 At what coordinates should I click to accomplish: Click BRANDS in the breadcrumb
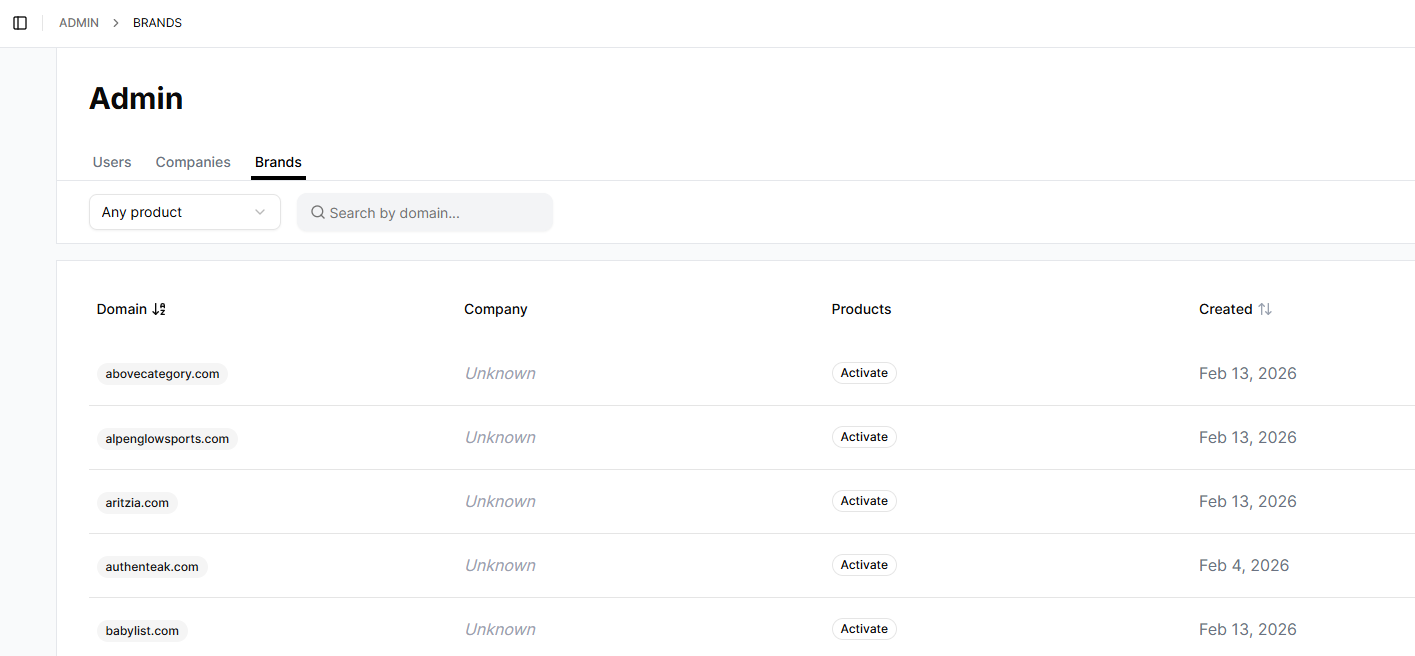click(157, 22)
